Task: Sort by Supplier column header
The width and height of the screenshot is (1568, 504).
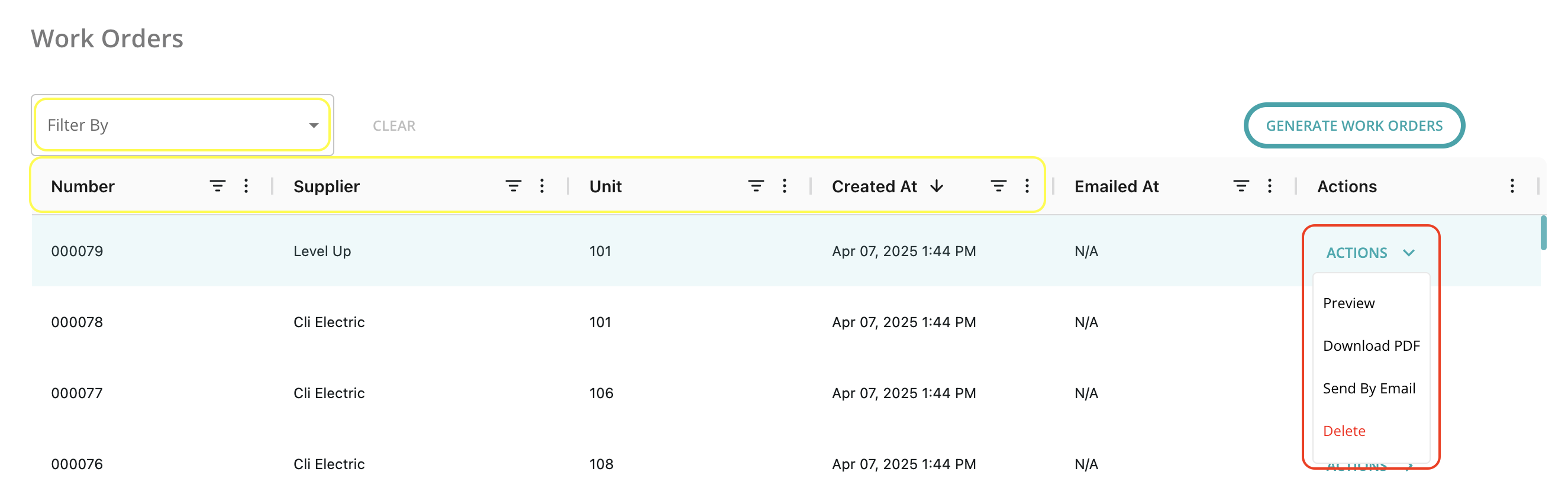Action: 326,186
